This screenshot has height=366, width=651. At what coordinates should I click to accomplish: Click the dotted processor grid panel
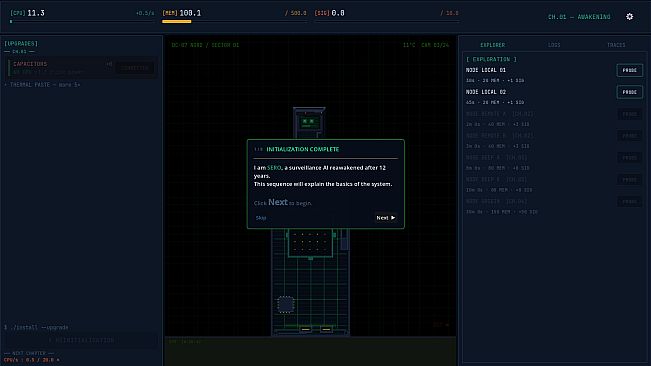click(310, 242)
